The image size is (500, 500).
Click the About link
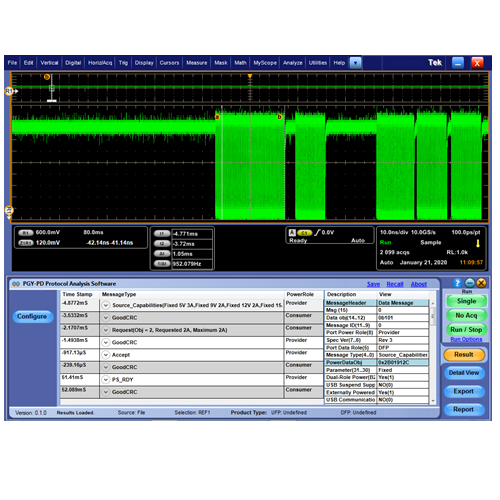(x=419, y=284)
